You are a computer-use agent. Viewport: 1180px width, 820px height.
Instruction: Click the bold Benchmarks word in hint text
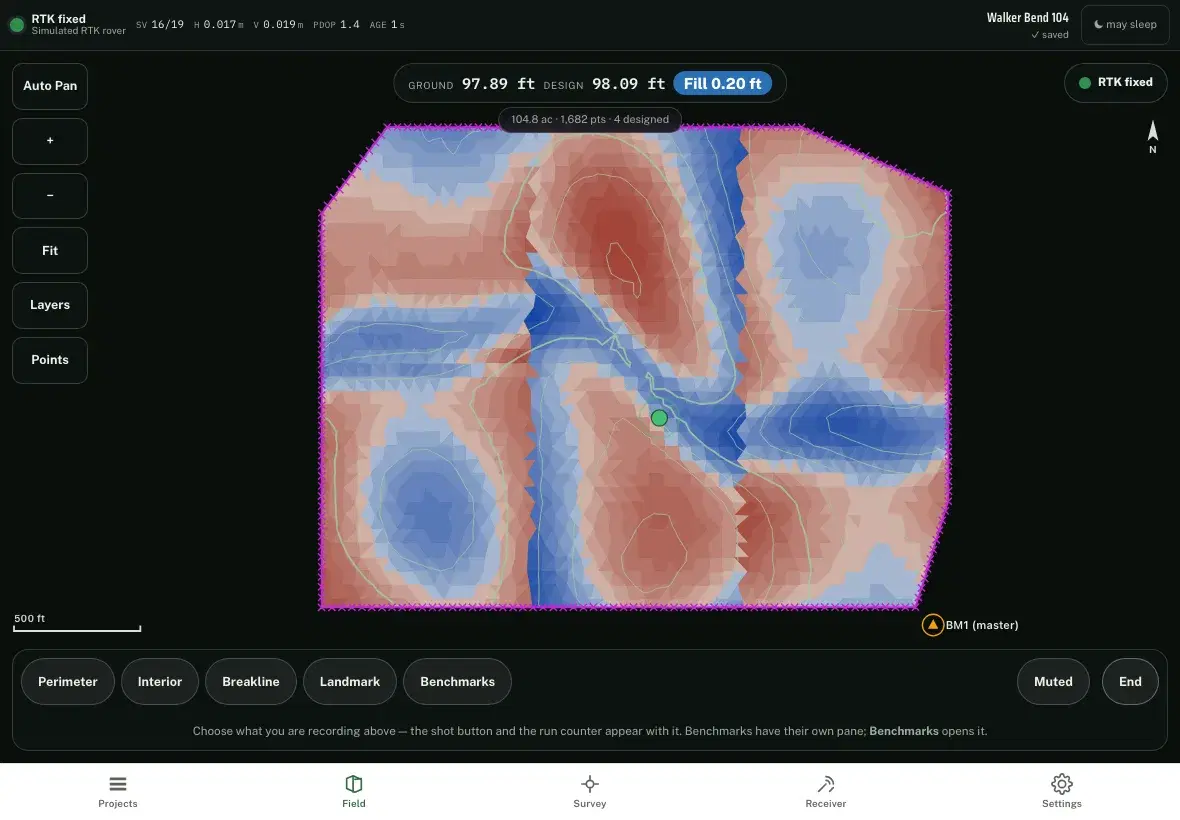click(903, 731)
